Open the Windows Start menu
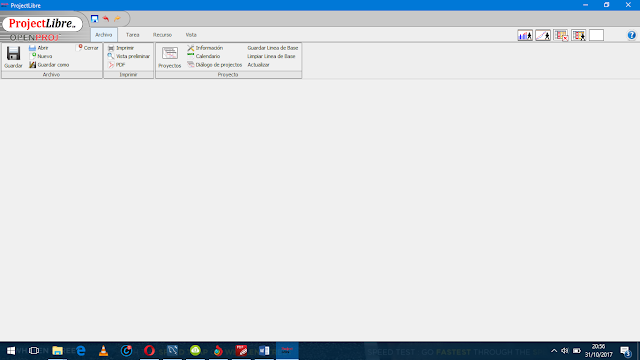640x360 pixels. click(11, 351)
